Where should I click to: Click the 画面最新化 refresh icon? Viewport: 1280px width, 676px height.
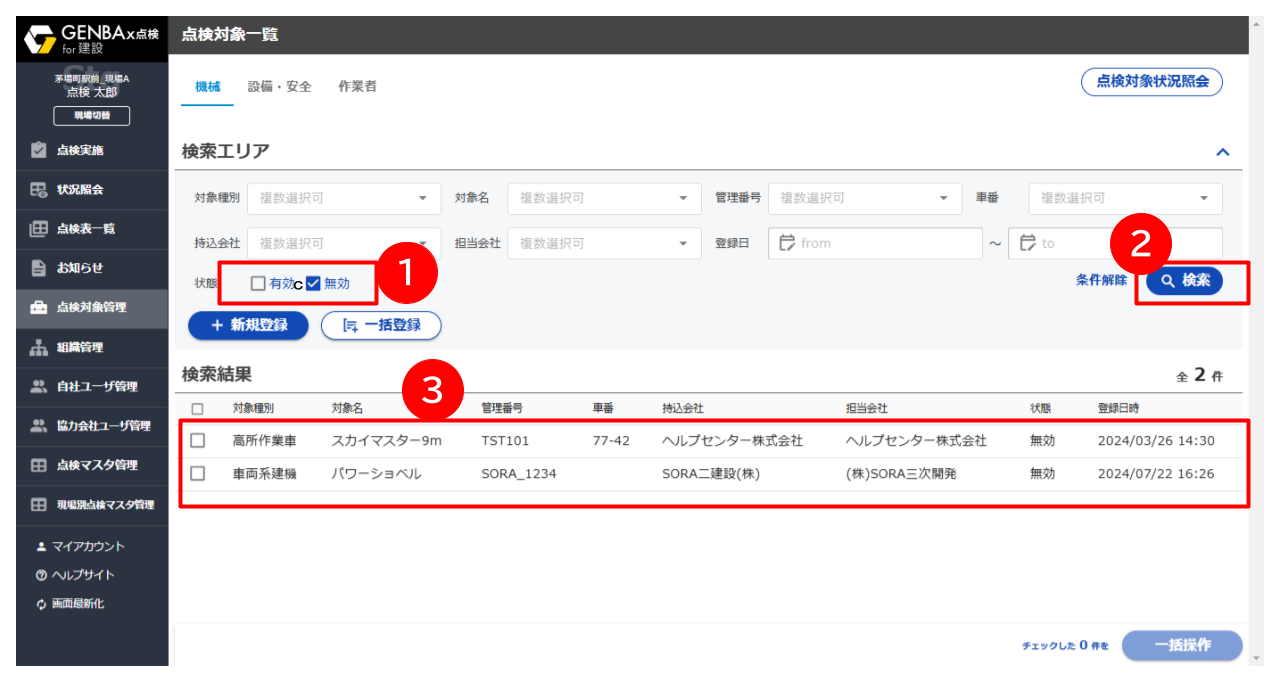tap(41, 604)
